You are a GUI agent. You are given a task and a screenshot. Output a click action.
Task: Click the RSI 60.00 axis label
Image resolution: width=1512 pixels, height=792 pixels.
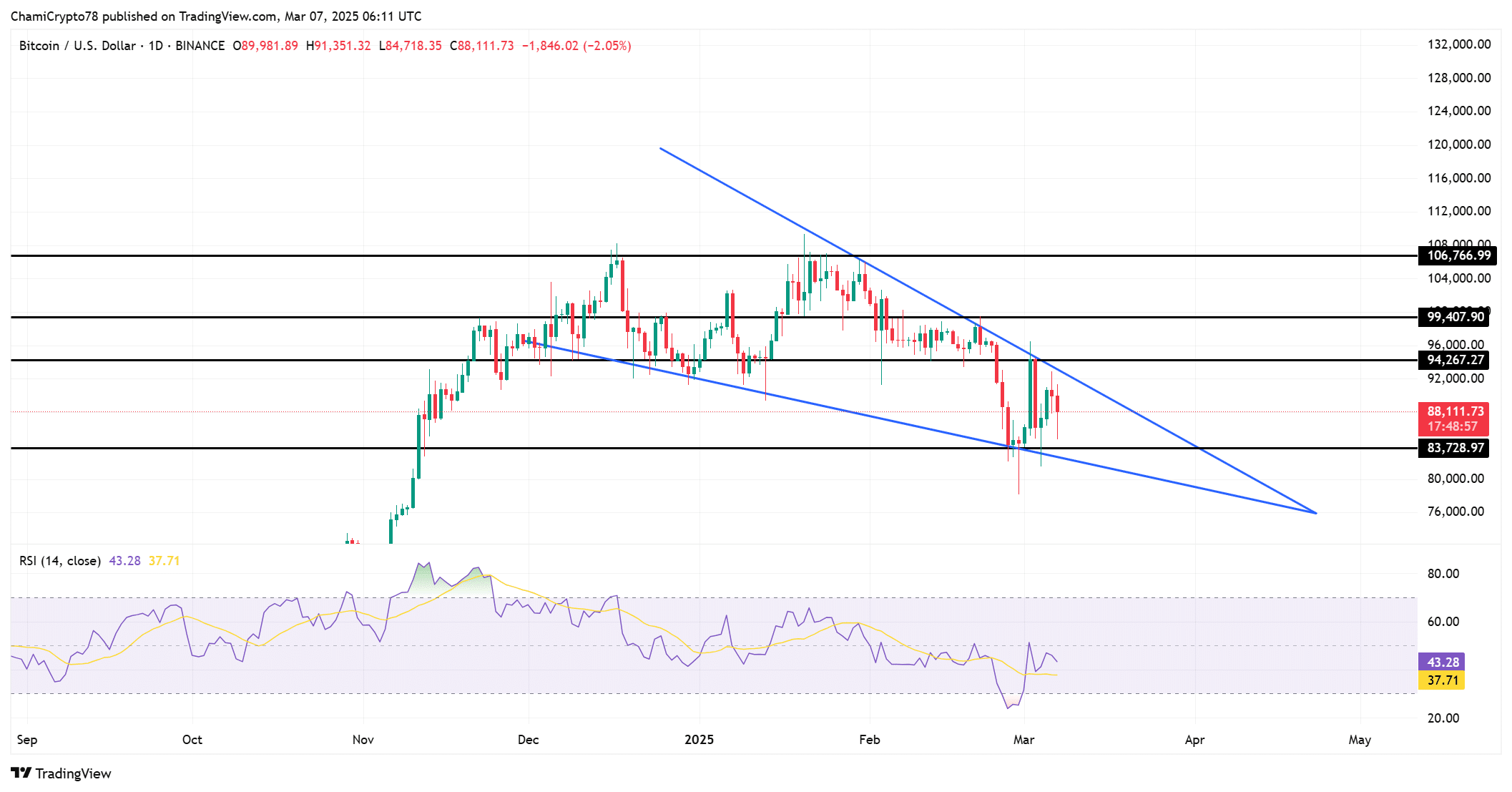[x=1443, y=622]
